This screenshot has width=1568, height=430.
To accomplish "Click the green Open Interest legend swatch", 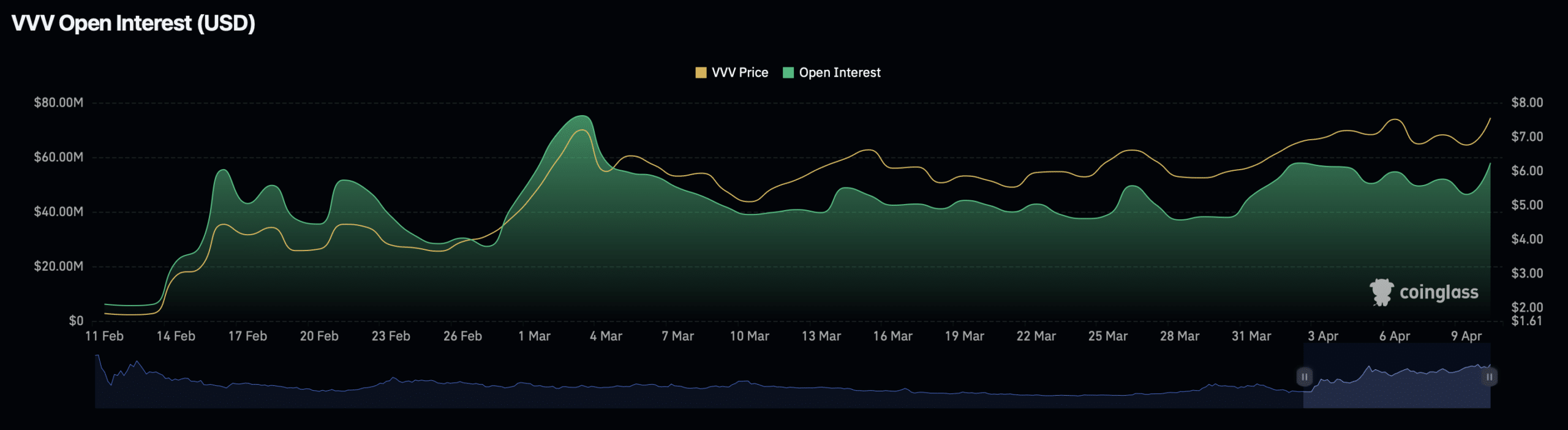I will point(788,73).
